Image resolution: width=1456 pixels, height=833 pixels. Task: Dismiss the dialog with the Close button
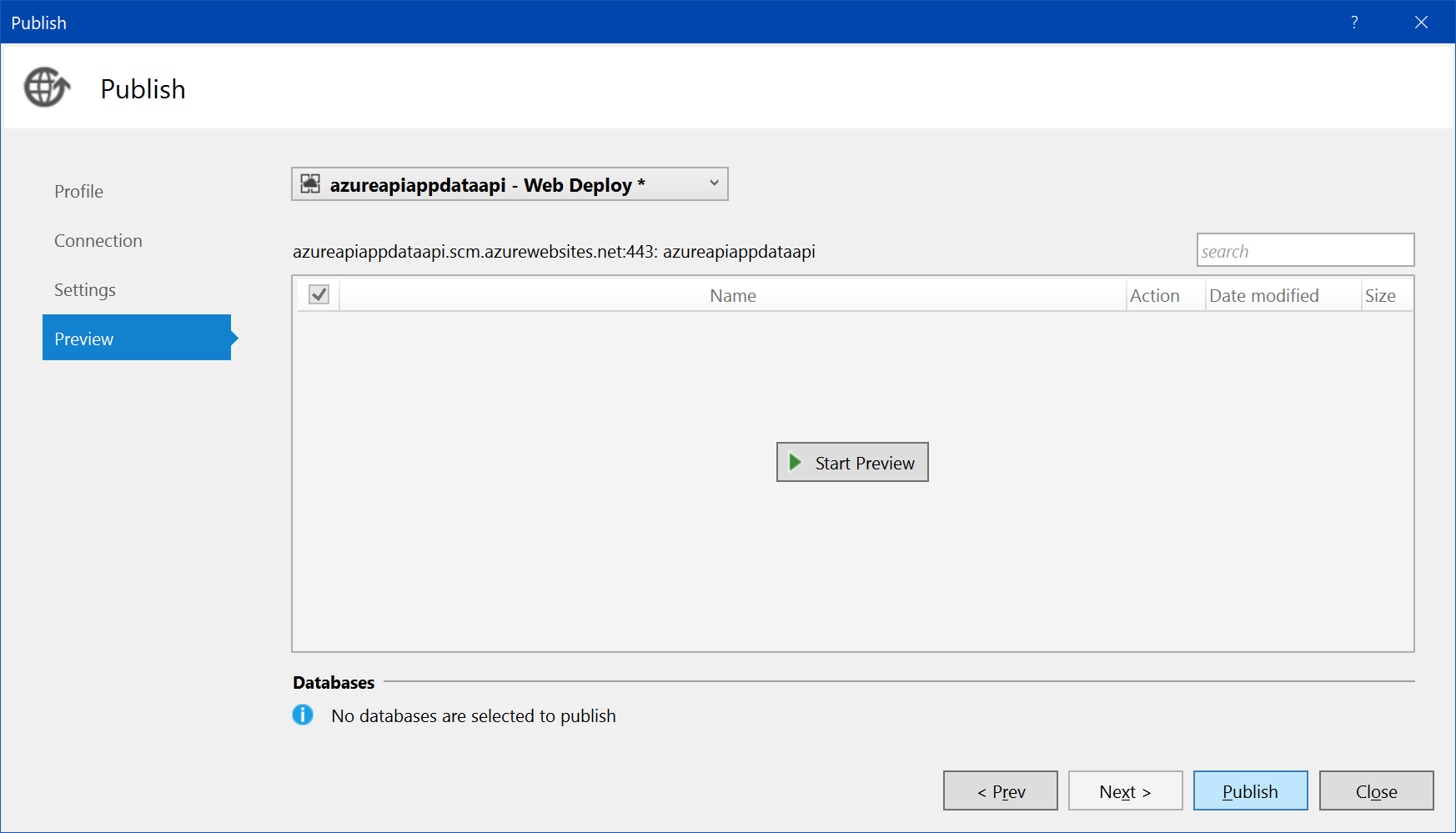(1376, 790)
